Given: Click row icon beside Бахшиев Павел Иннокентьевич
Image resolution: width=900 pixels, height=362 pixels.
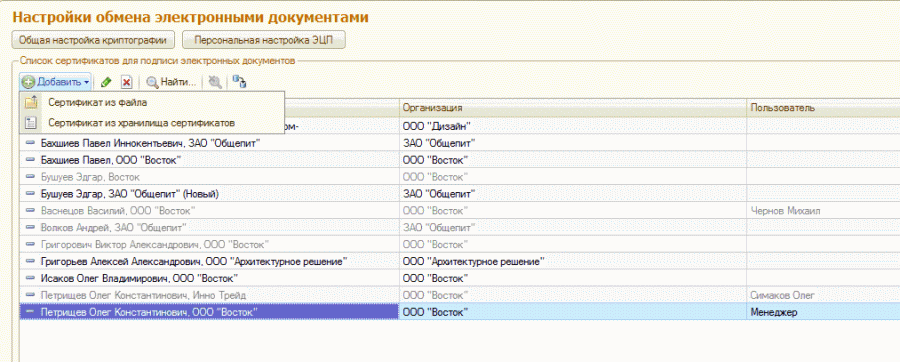Looking at the screenshot, I should (x=30, y=143).
